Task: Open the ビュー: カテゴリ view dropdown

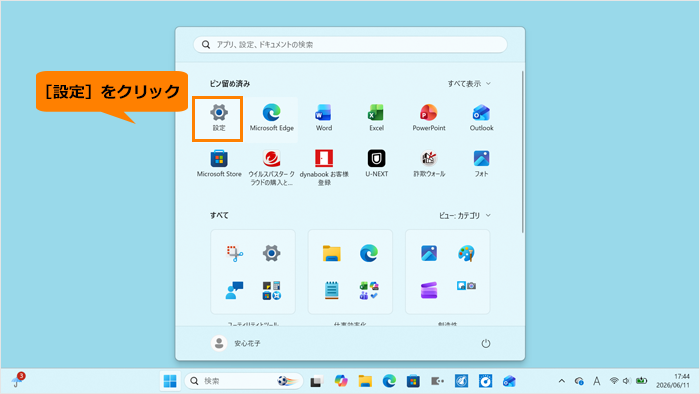Action: coord(464,216)
